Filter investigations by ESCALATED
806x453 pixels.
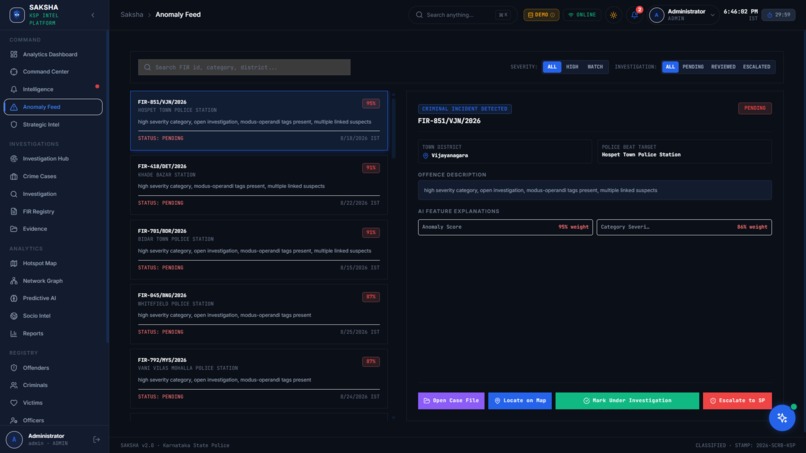coord(756,67)
